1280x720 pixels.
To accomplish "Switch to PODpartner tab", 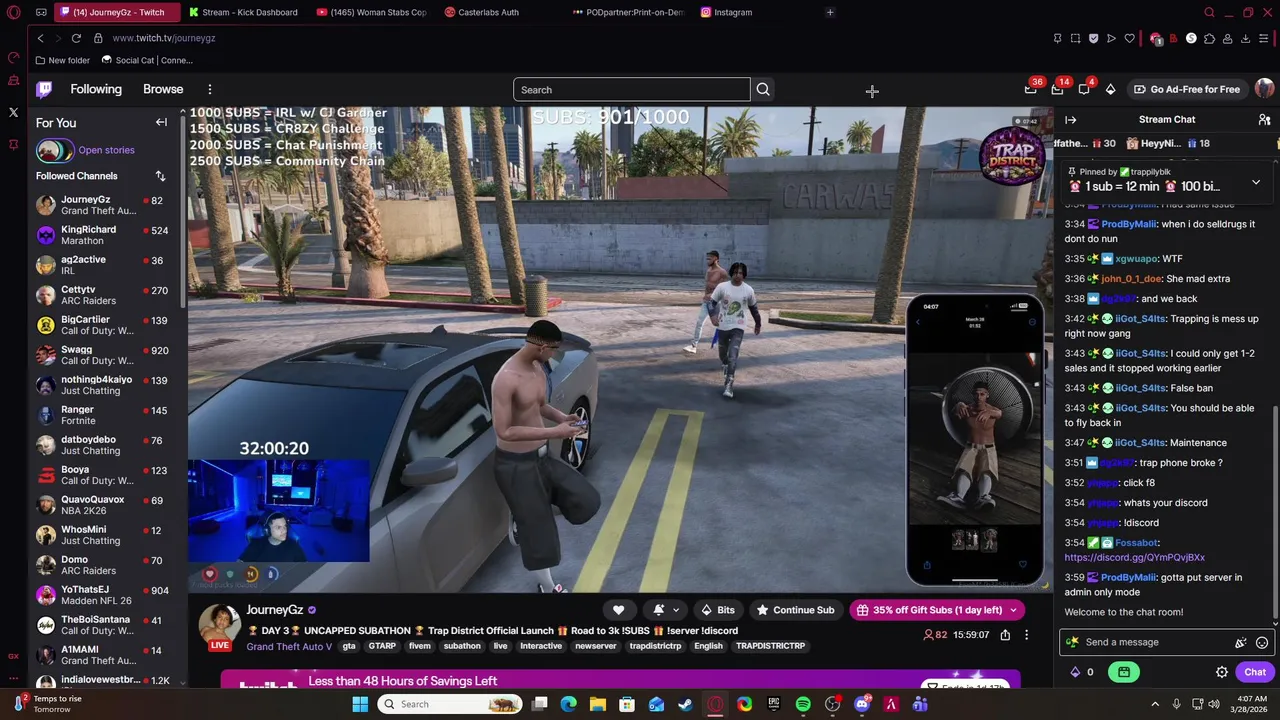I will [626, 12].
